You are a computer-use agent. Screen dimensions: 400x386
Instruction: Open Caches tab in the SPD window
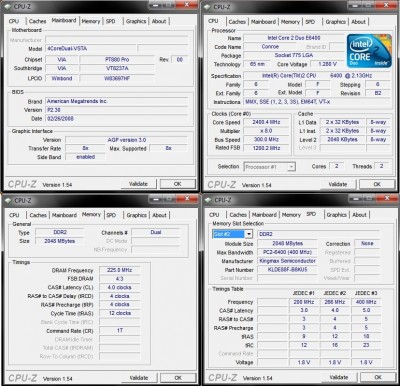coord(238,215)
